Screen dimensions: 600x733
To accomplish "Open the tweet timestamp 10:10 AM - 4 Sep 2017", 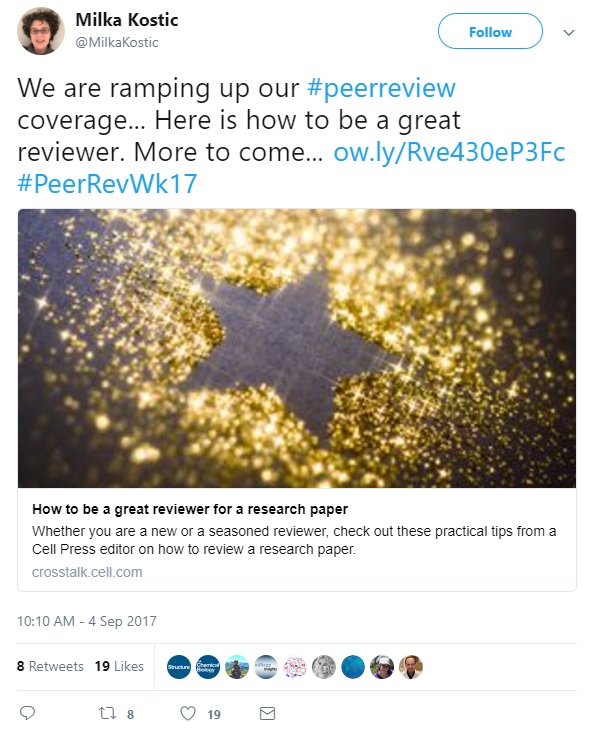I will [87, 621].
